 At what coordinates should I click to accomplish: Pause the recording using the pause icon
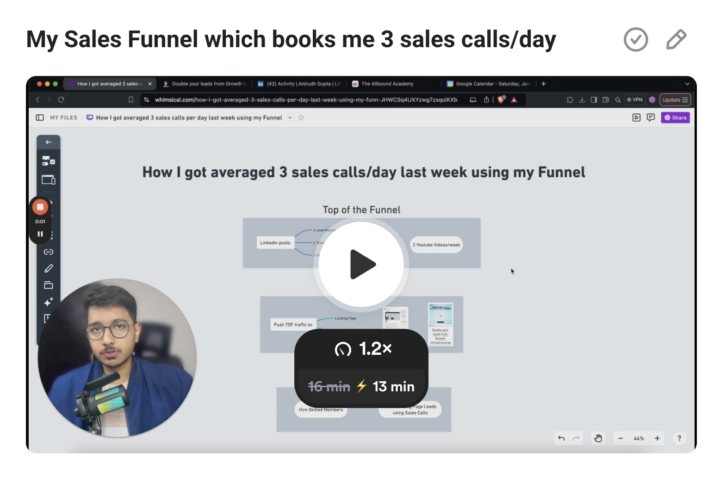coord(40,234)
